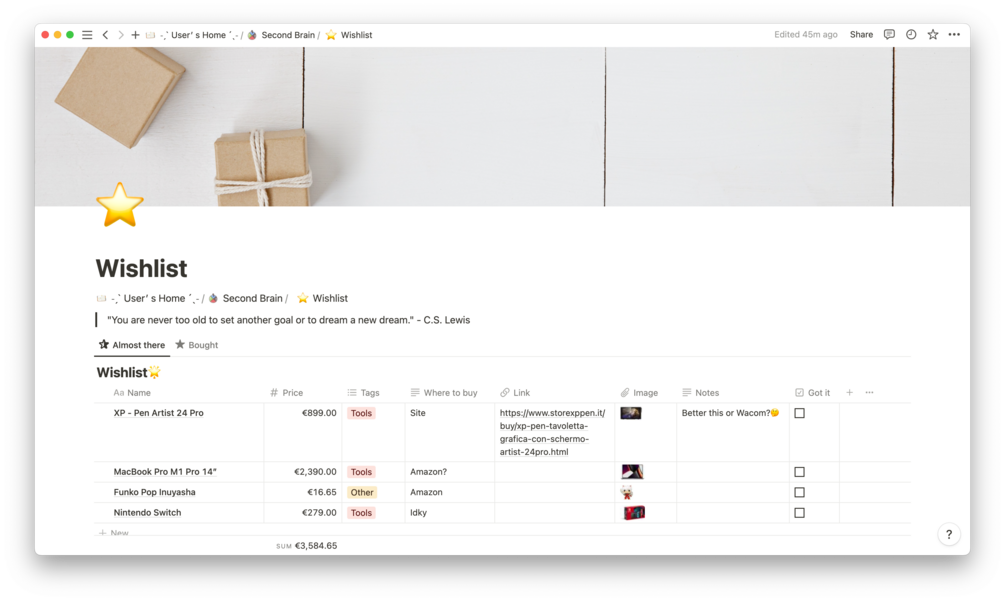Screen dimensions: 1005x601
Task: Check Got it for XP - Pen Artist 24 Pro
Action: pyautogui.click(x=799, y=413)
